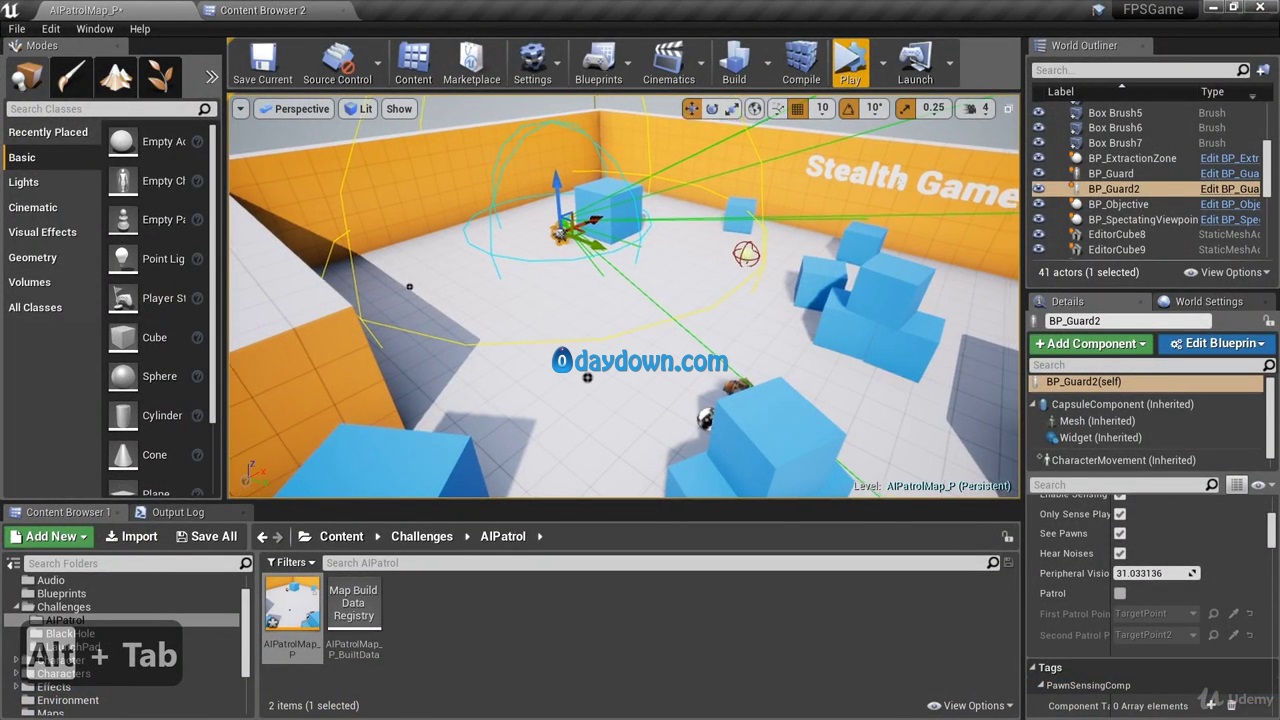Expand the modes panel chevron
This screenshot has width=1280, height=720.
pos(211,77)
